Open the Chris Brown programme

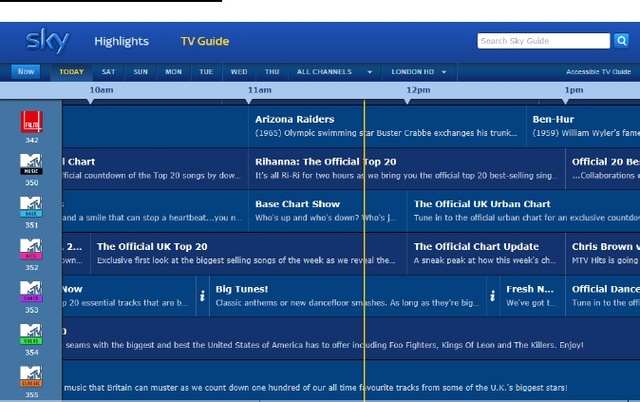point(603,253)
